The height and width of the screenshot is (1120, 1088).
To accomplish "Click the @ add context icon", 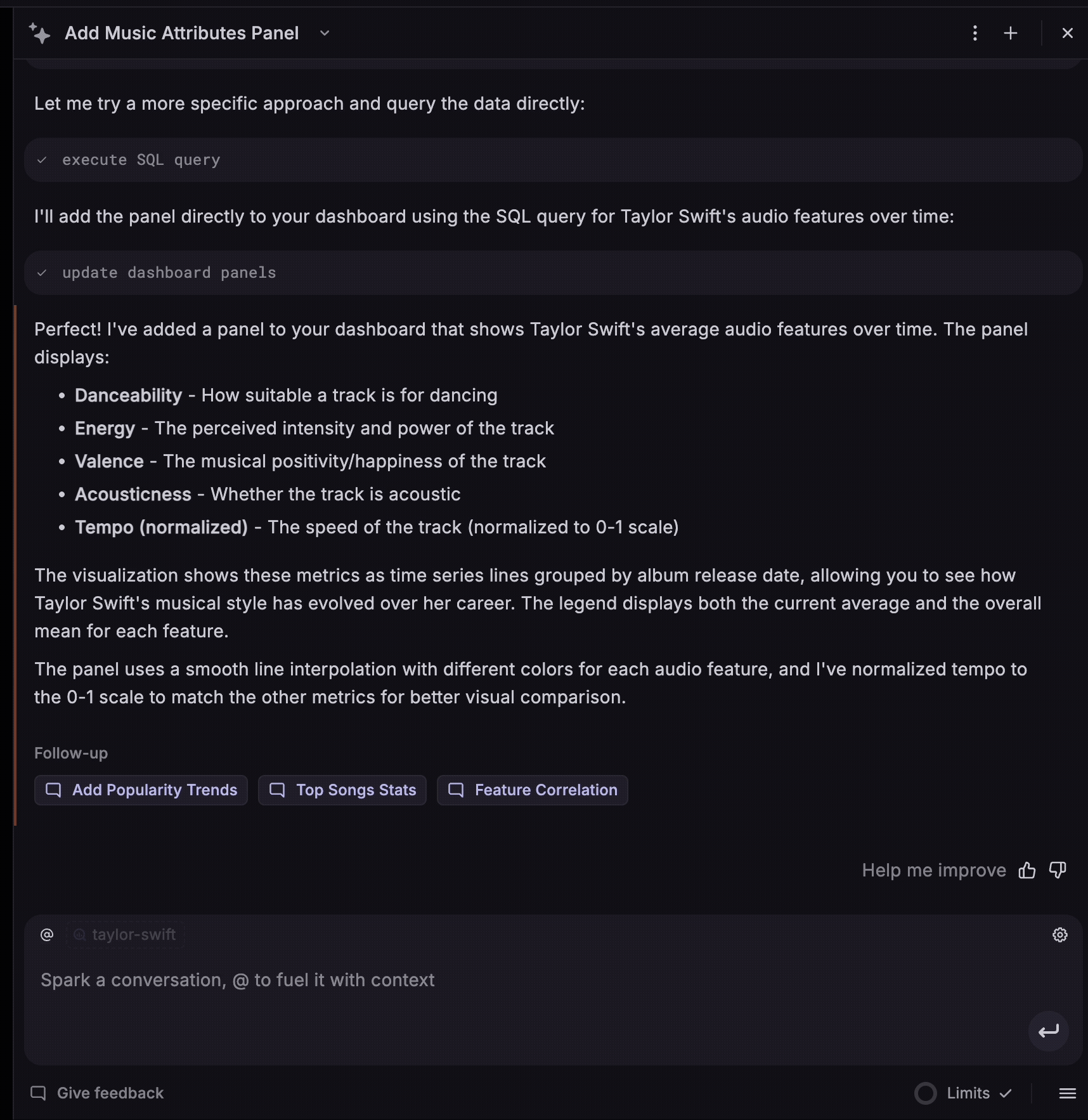I will point(47,935).
